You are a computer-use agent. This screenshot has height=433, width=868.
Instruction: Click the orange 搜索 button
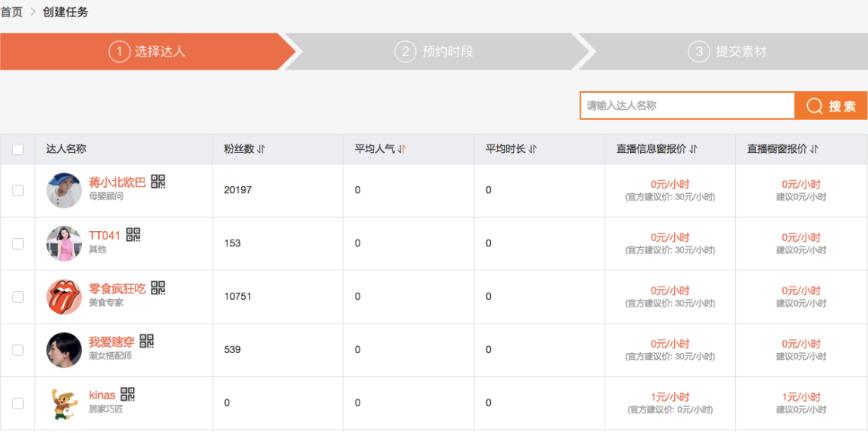click(831, 106)
